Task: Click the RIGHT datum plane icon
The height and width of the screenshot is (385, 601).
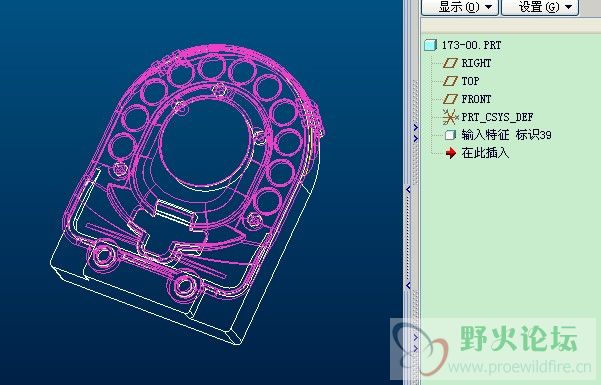Action: click(450, 63)
